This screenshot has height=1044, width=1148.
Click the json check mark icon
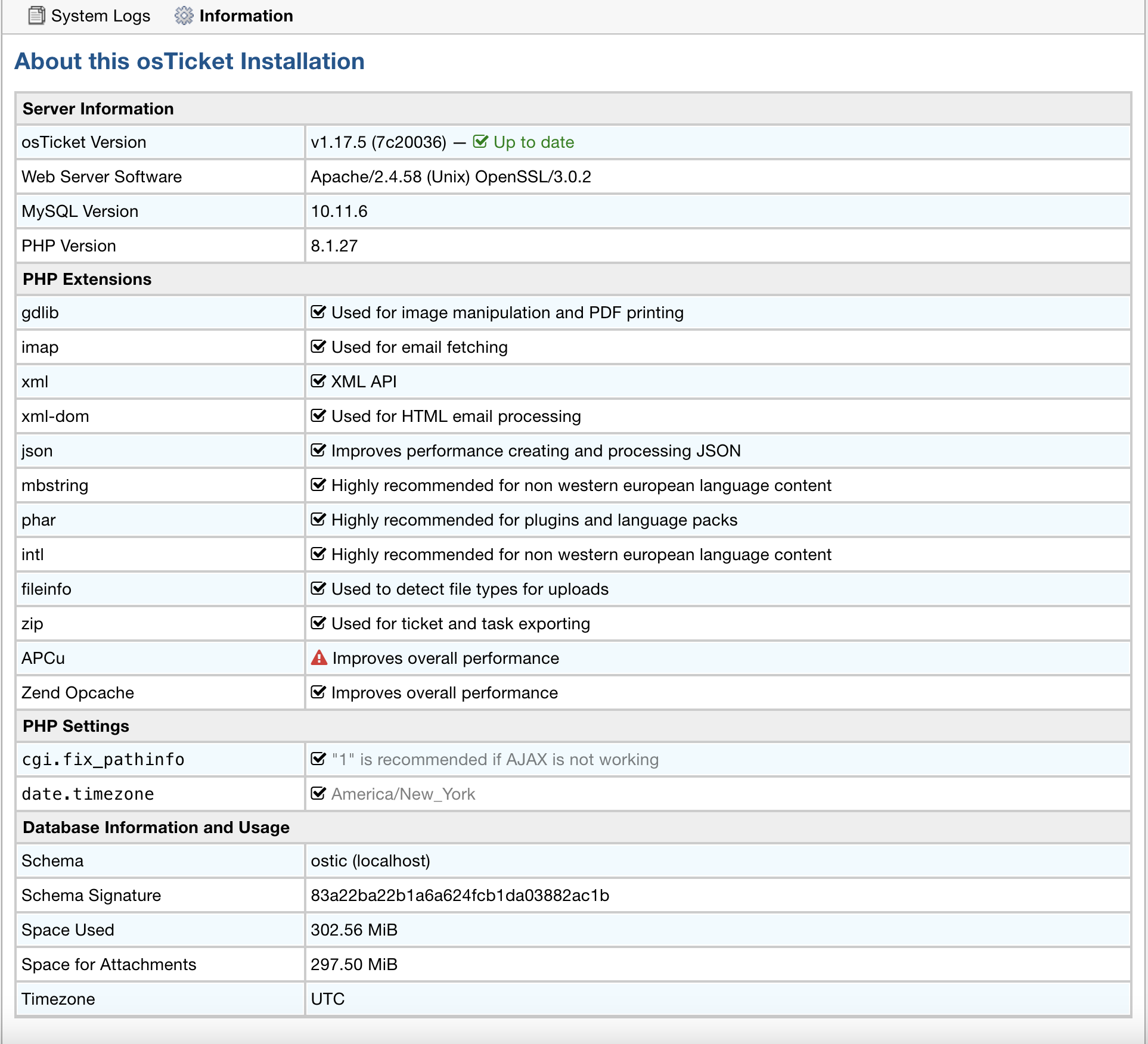click(x=318, y=450)
